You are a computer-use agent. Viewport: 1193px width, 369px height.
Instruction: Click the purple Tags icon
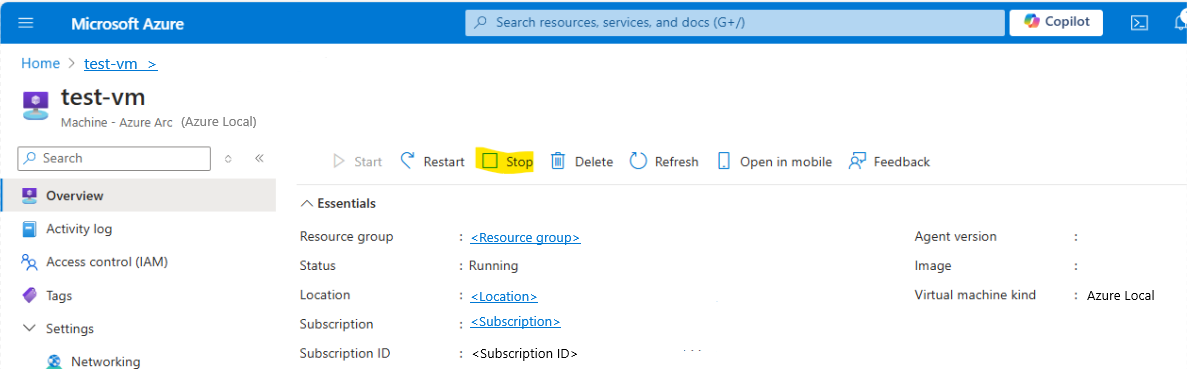[30, 295]
